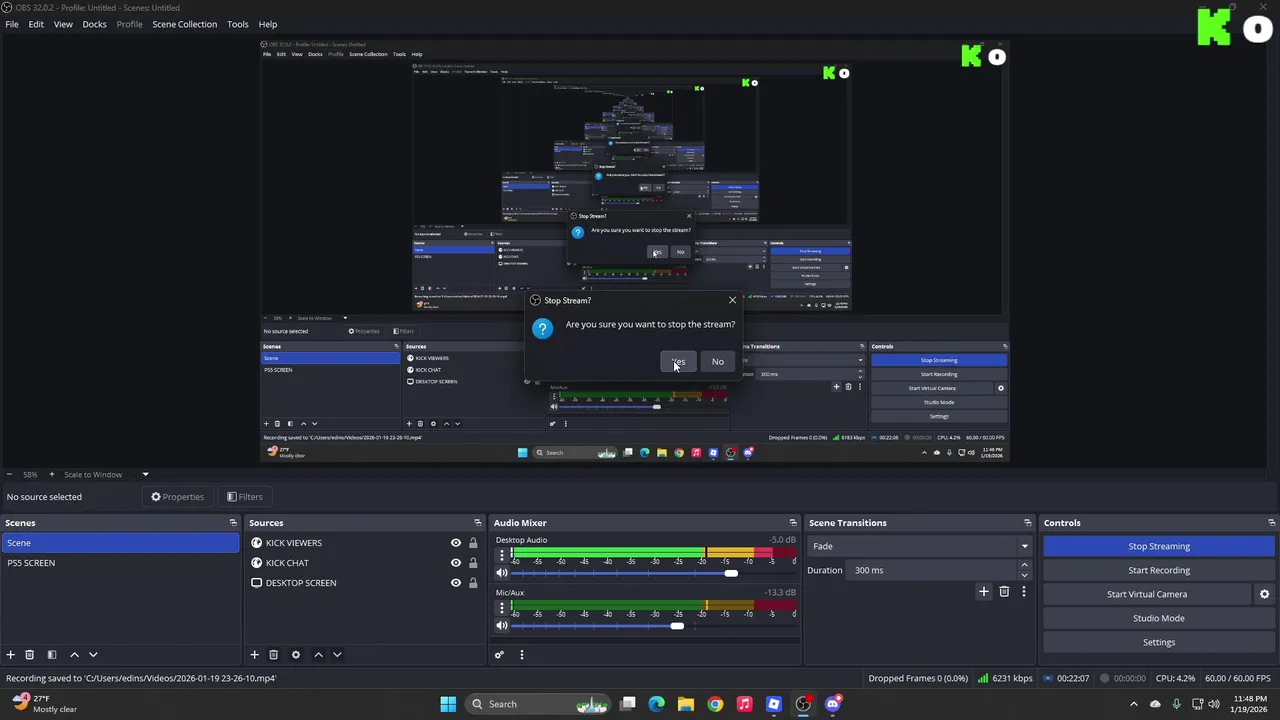Image resolution: width=1280 pixels, height=720 pixels.
Task: Remove the selected scene using trash icon
Action: tap(30, 655)
